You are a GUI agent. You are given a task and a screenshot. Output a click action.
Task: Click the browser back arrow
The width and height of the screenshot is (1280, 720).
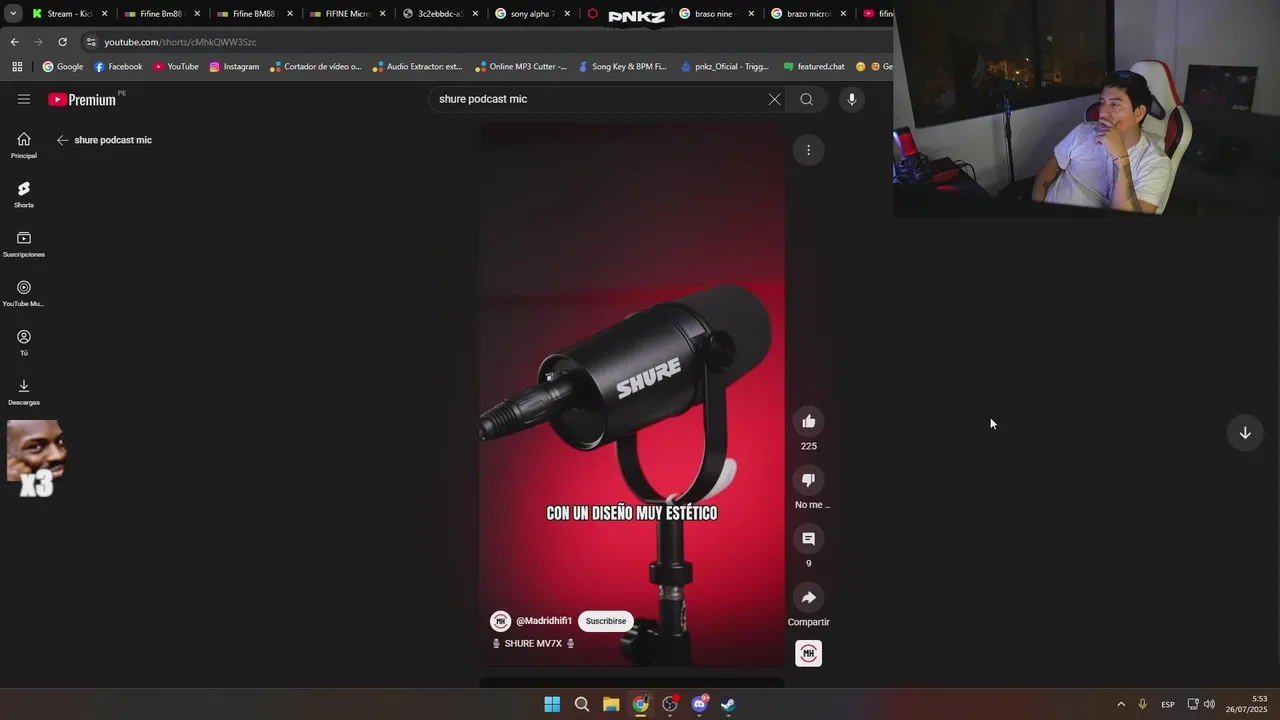(14, 42)
